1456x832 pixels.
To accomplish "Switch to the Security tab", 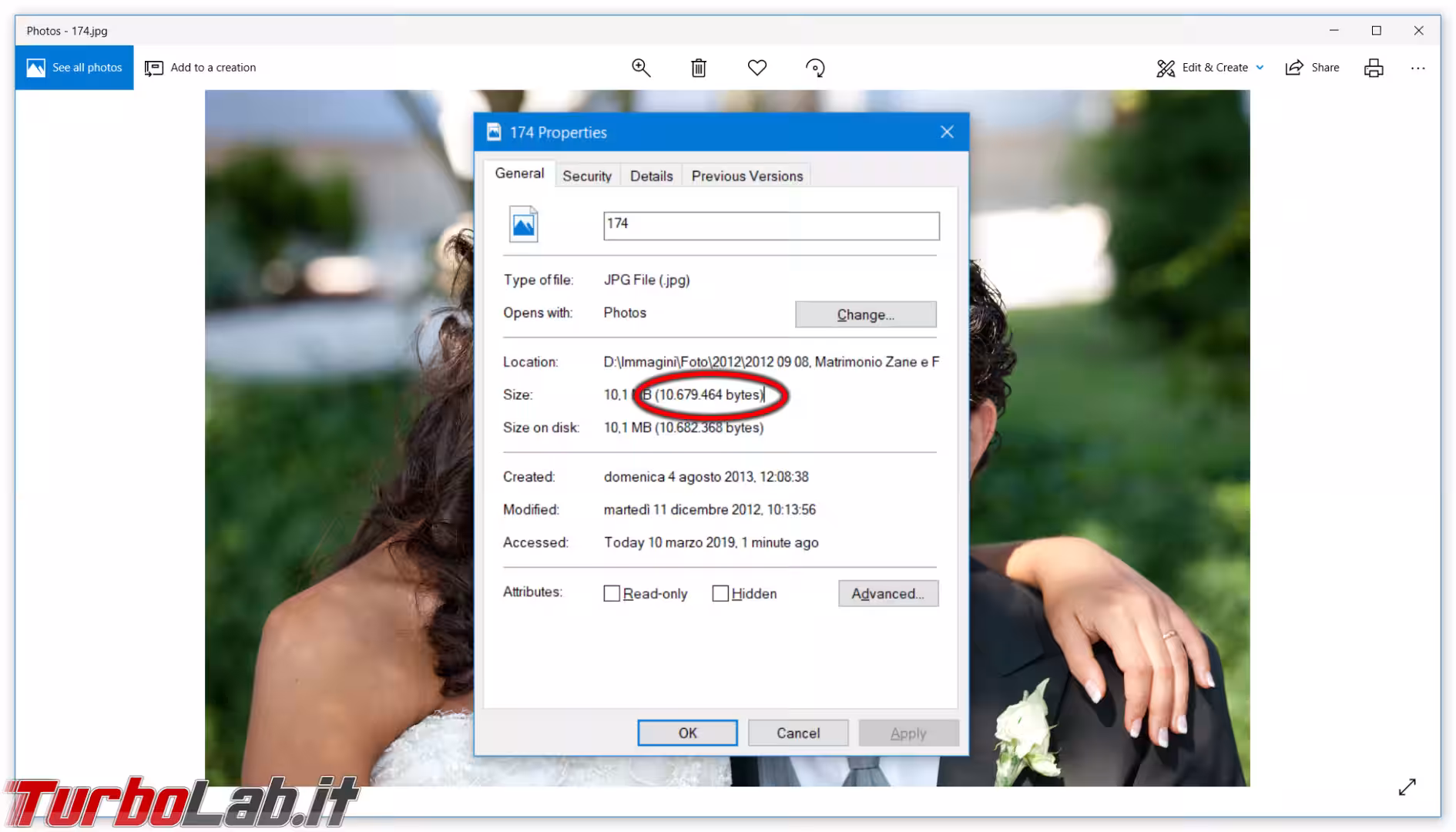I will [586, 176].
